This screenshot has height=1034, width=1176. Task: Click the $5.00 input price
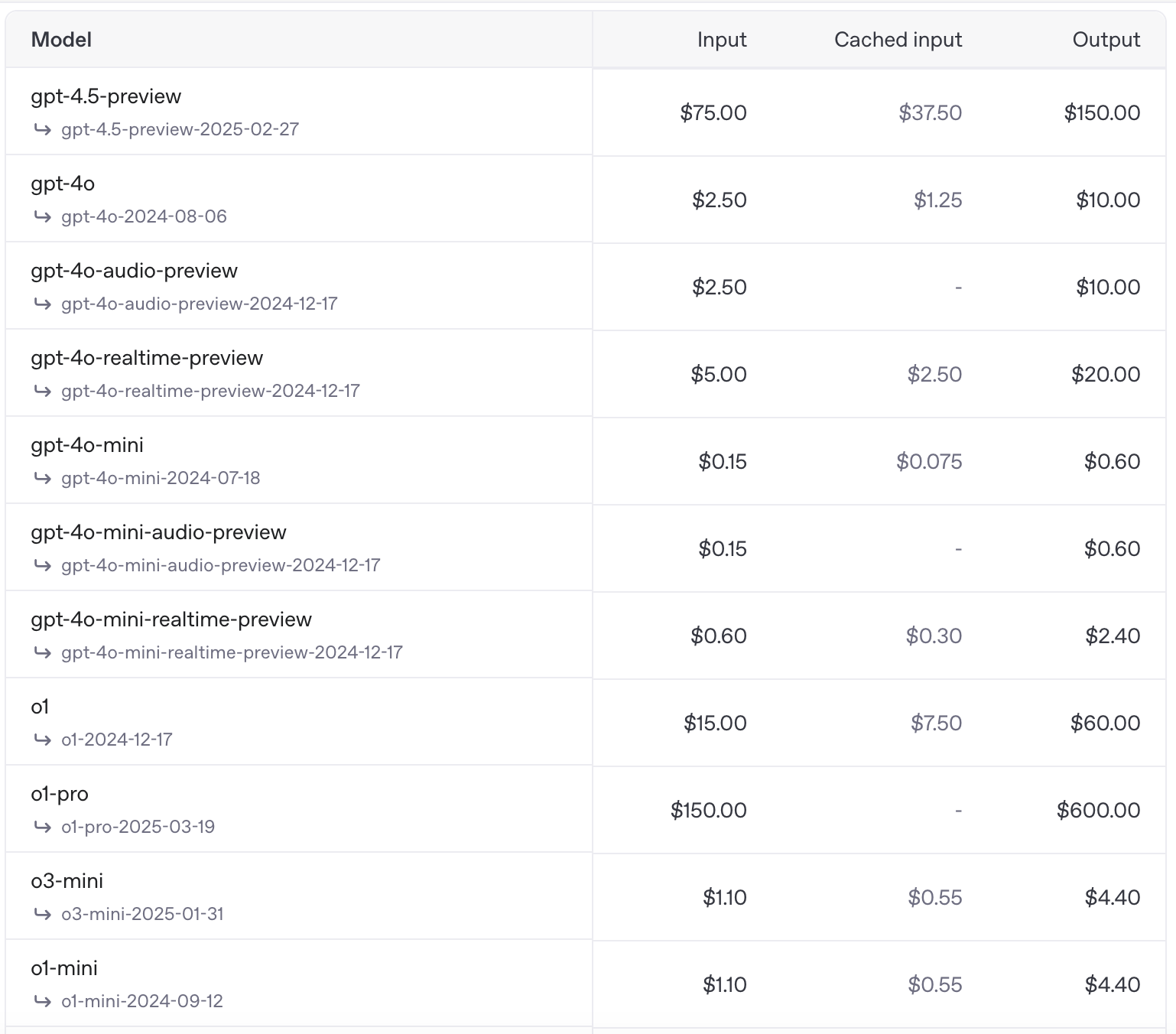click(x=719, y=374)
